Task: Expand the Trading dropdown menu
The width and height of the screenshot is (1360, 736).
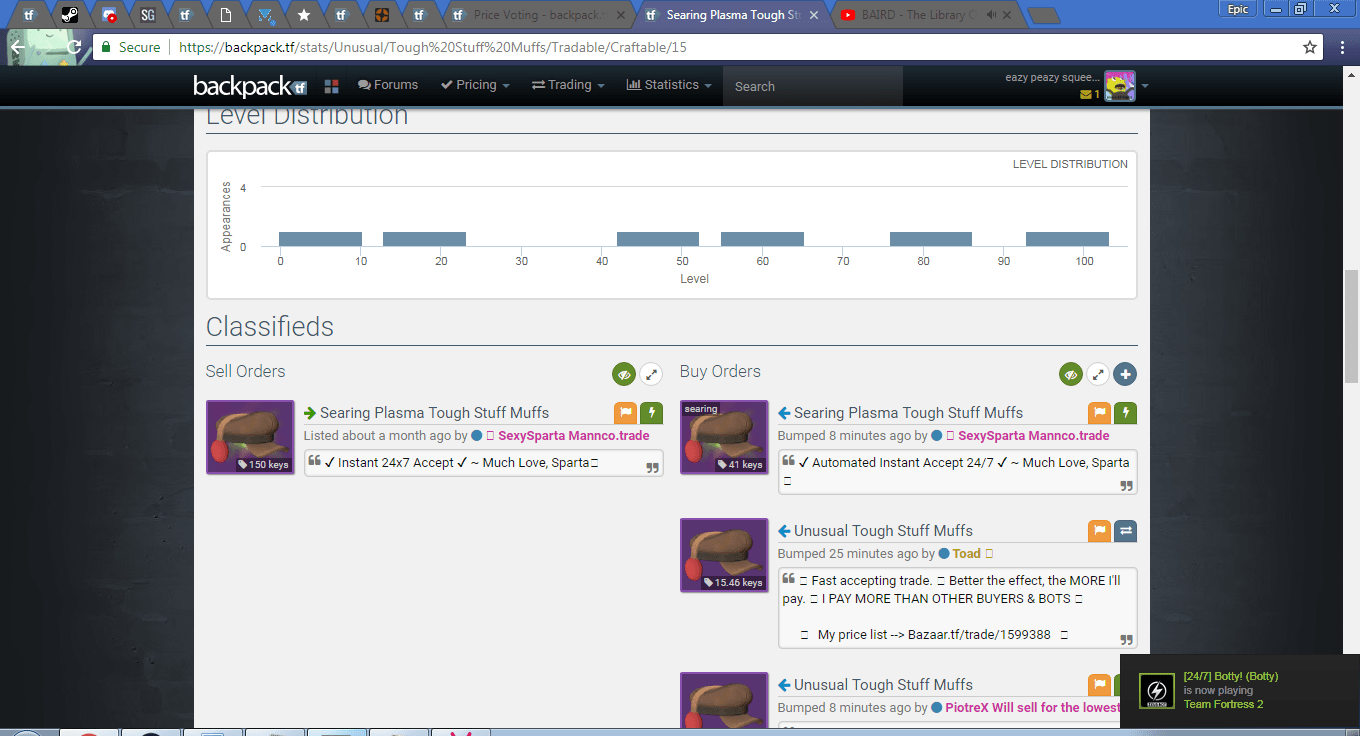Action: [x=568, y=85]
